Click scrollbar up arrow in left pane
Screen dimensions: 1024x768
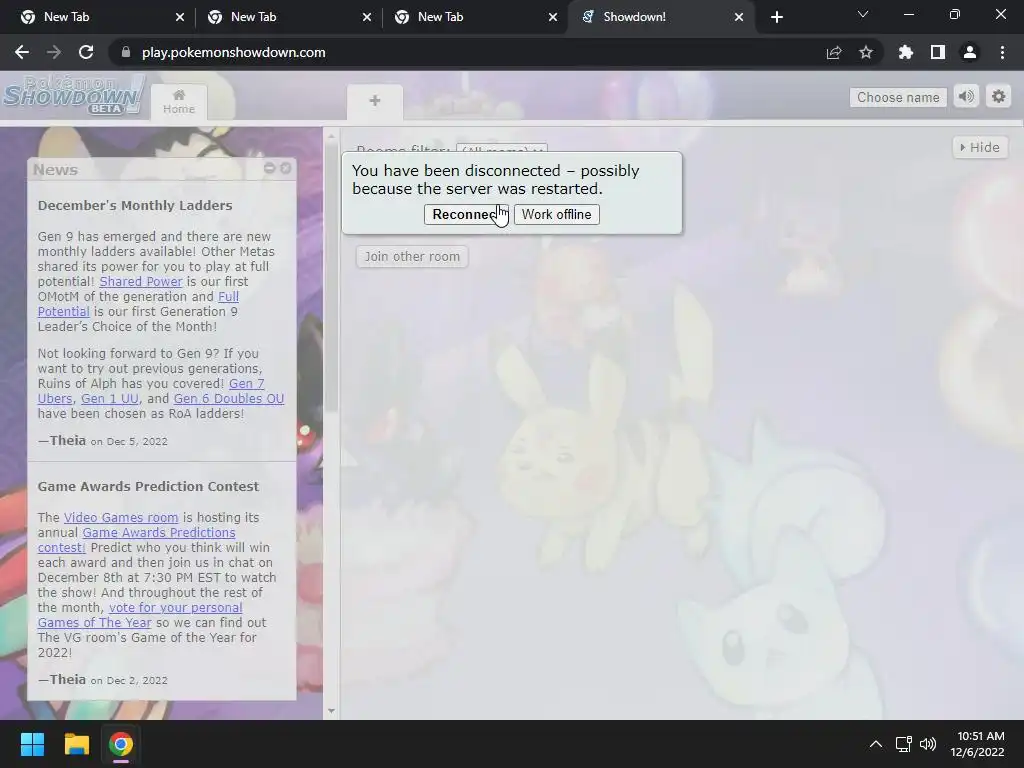click(x=331, y=136)
